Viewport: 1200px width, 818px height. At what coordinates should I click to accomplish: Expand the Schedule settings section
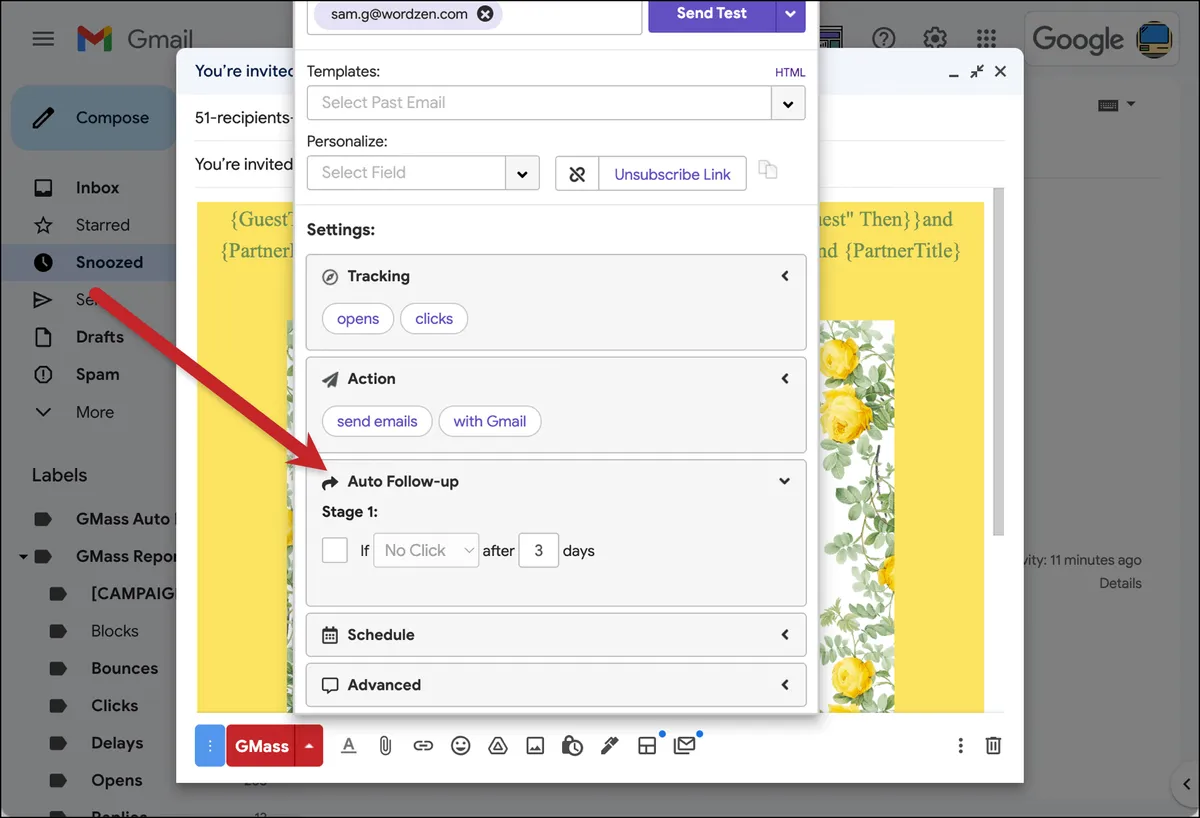tap(785, 635)
